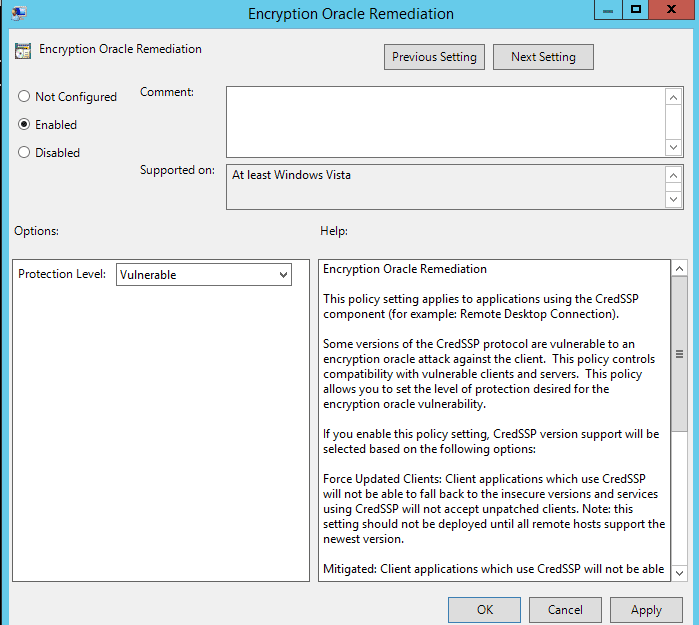Select the Disabled radio button

[24, 152]
